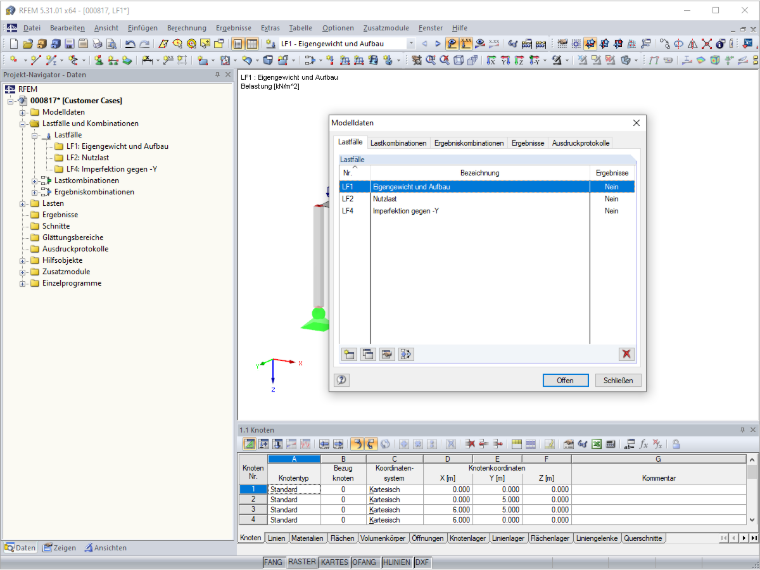Image resolution: width=760 pixels, height=570 pixels.
Task: Toggle KARTES in status bar
Action: tap(334, 562)
